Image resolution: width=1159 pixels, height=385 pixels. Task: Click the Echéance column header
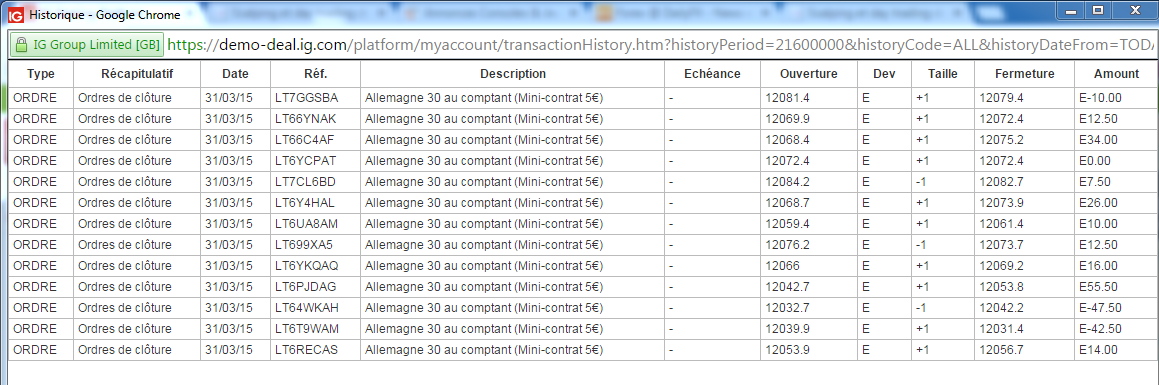(712, 74)
